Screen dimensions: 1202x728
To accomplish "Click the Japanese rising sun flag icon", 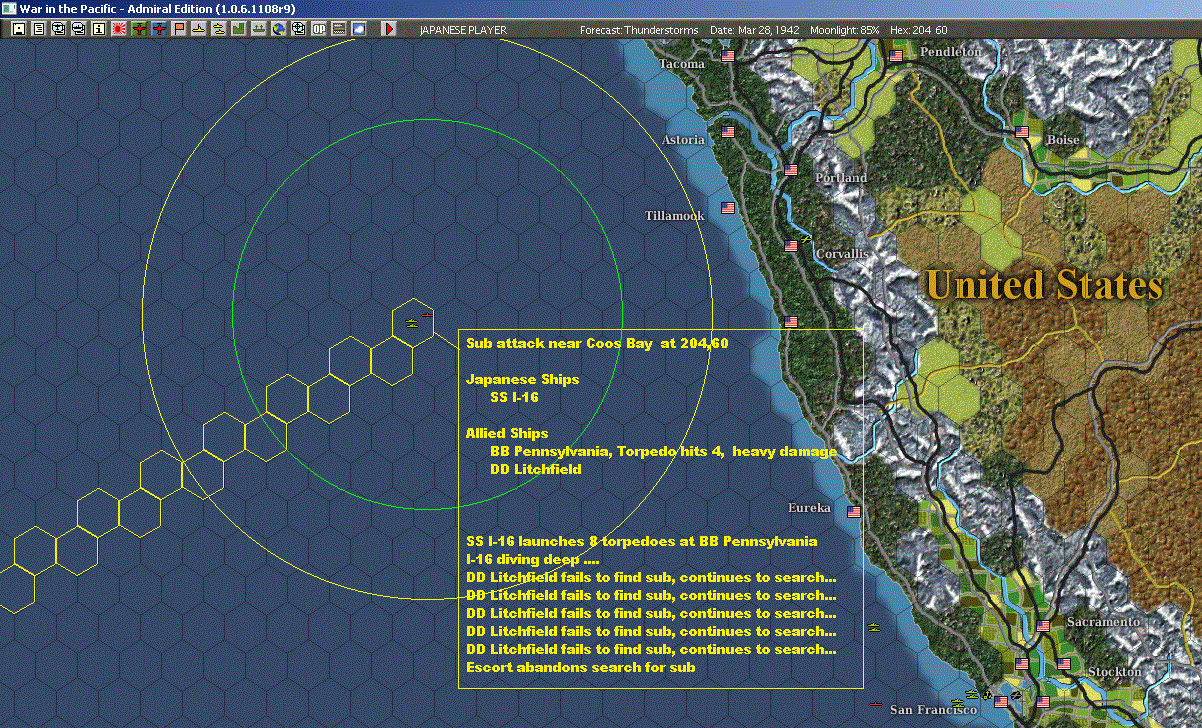I will point(118,29).
